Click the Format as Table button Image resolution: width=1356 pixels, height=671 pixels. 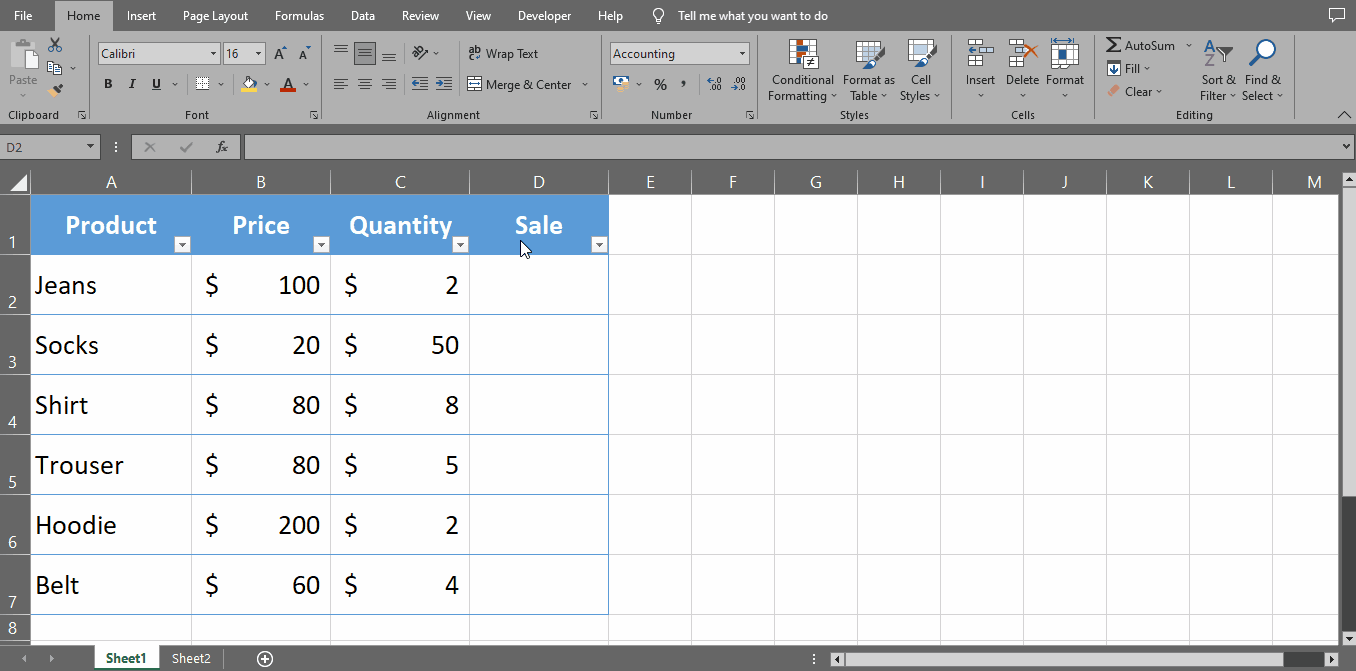[x=867, y=70]
